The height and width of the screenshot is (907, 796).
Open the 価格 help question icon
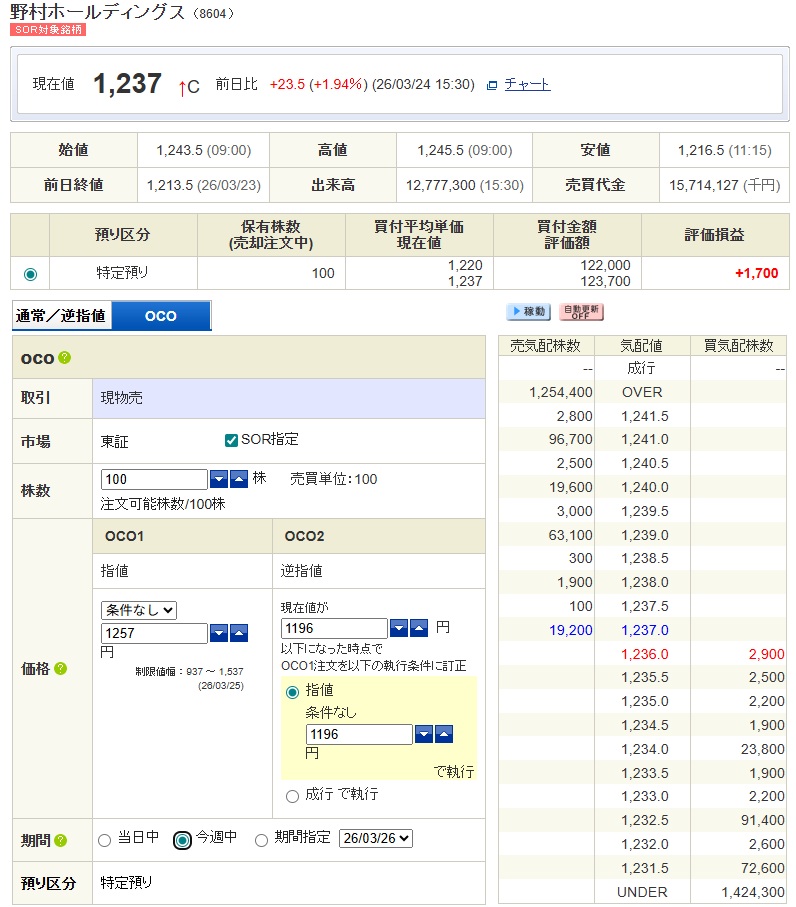pyautogui.click(x=61, y=669)
